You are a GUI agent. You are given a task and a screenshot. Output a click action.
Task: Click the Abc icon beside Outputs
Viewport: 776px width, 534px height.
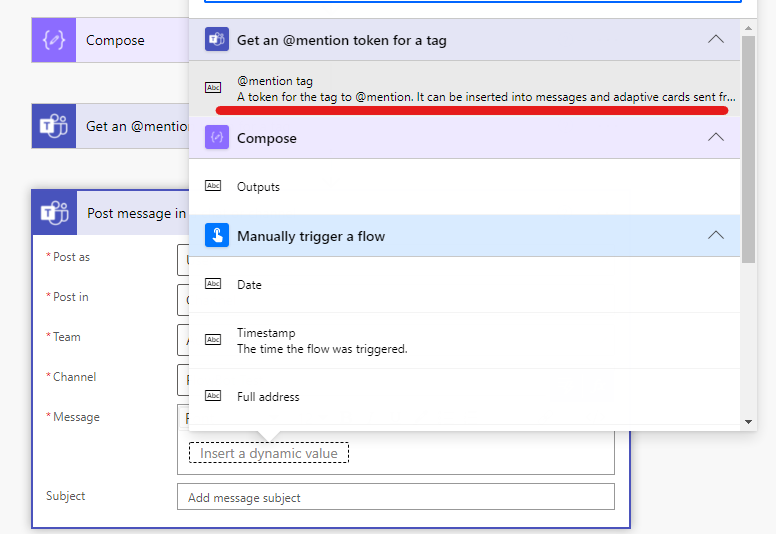(x=213, y=186)
